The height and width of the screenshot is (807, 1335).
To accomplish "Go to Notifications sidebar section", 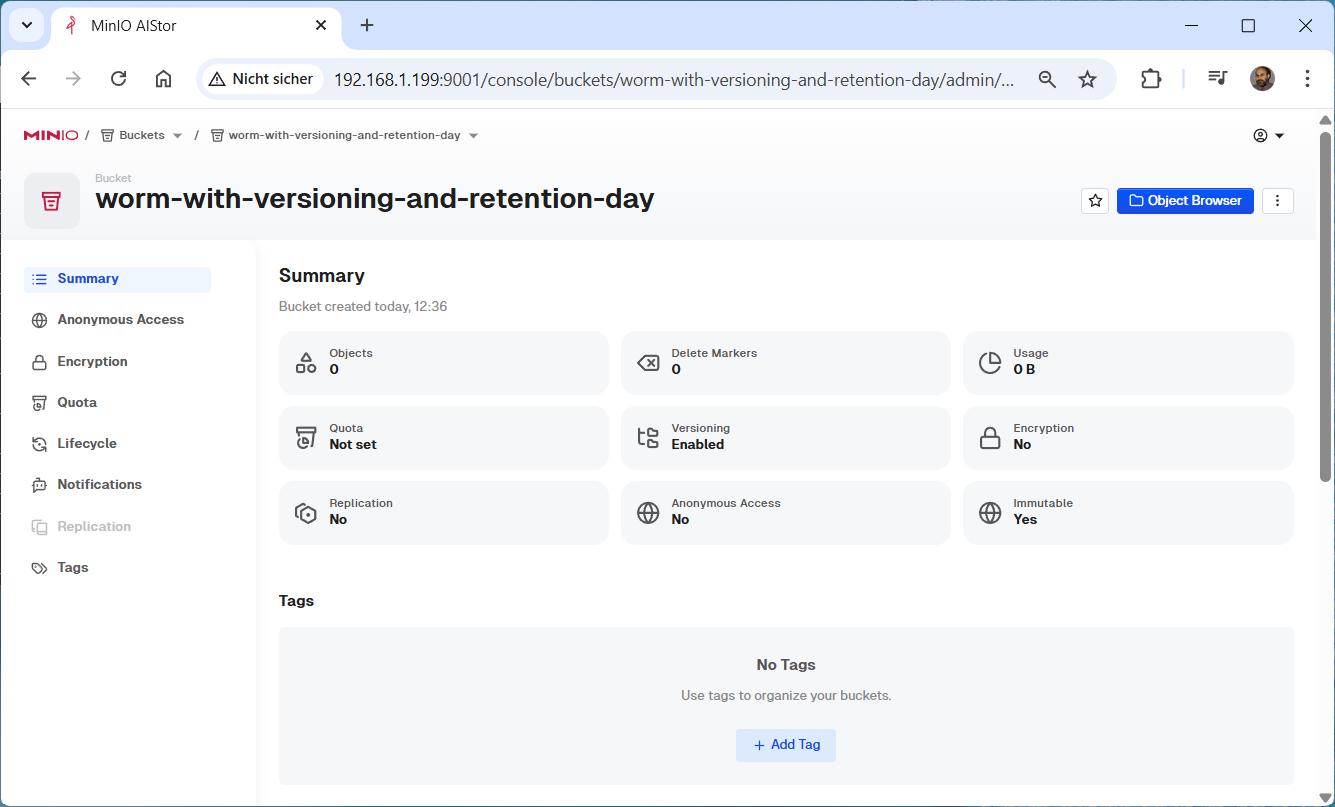I will pos(99,485).
